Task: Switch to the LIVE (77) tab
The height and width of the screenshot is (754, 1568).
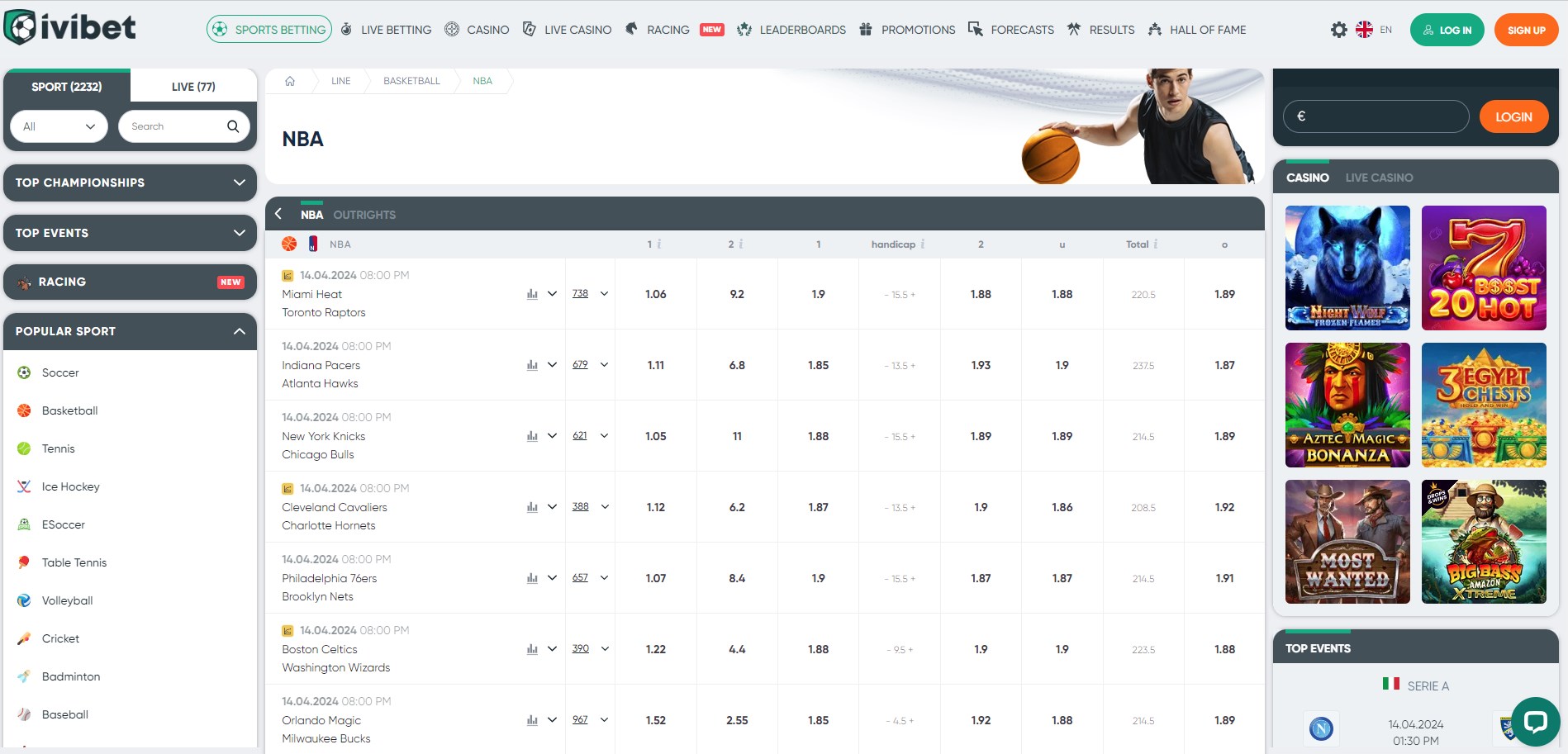Action: pos(193,87)
